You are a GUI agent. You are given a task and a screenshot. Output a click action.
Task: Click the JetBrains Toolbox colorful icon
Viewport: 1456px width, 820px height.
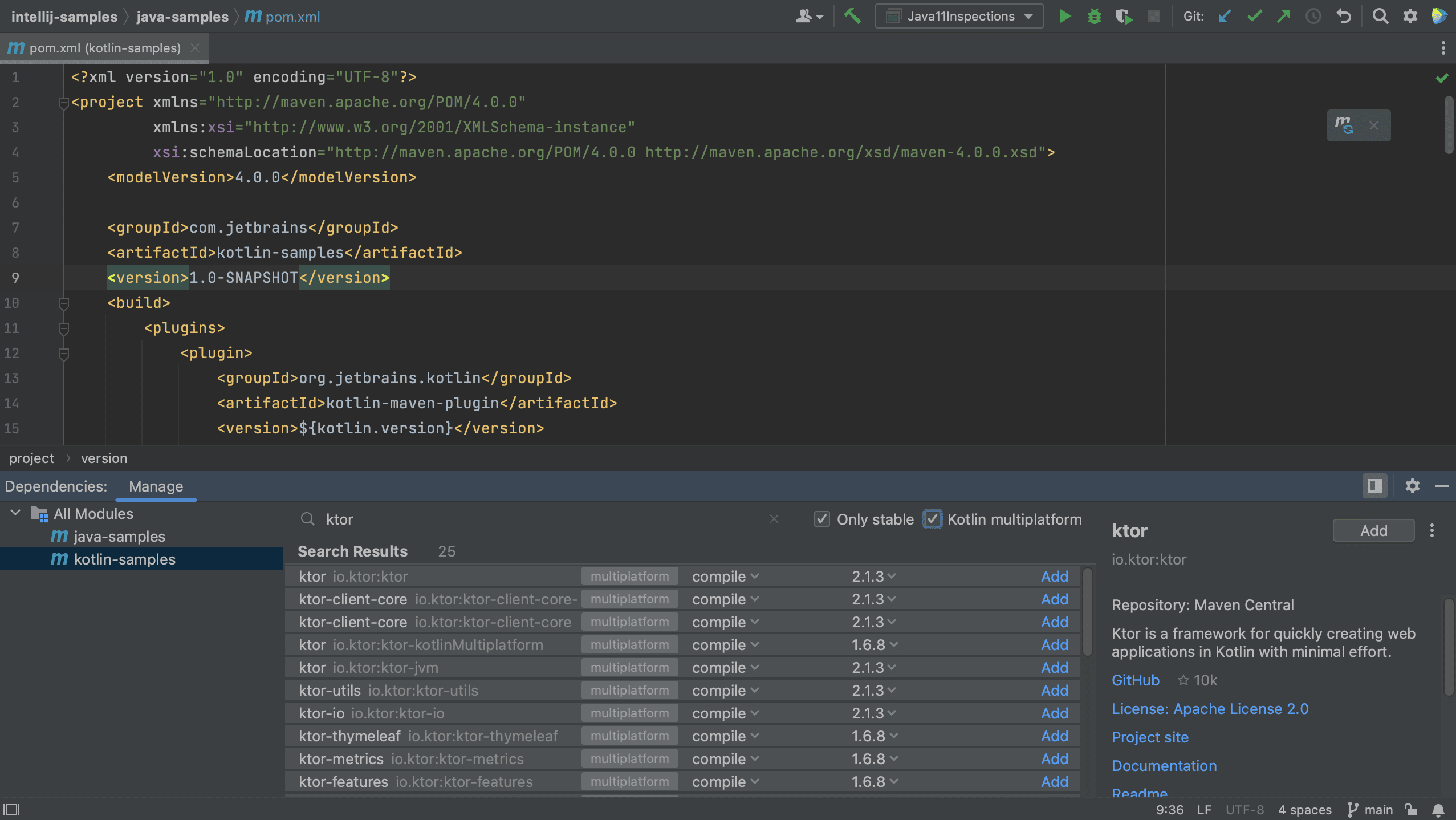click(x=1439, y=16)
